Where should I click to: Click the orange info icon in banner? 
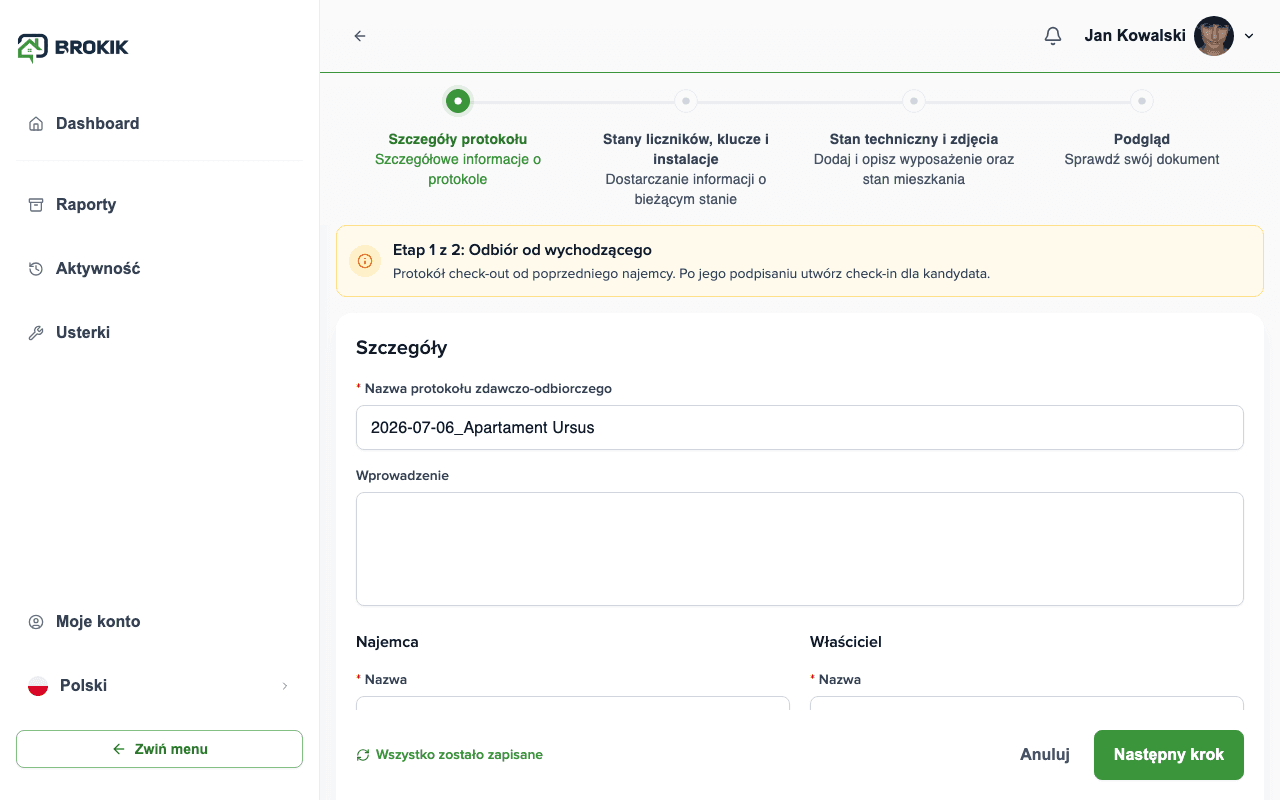365,261
